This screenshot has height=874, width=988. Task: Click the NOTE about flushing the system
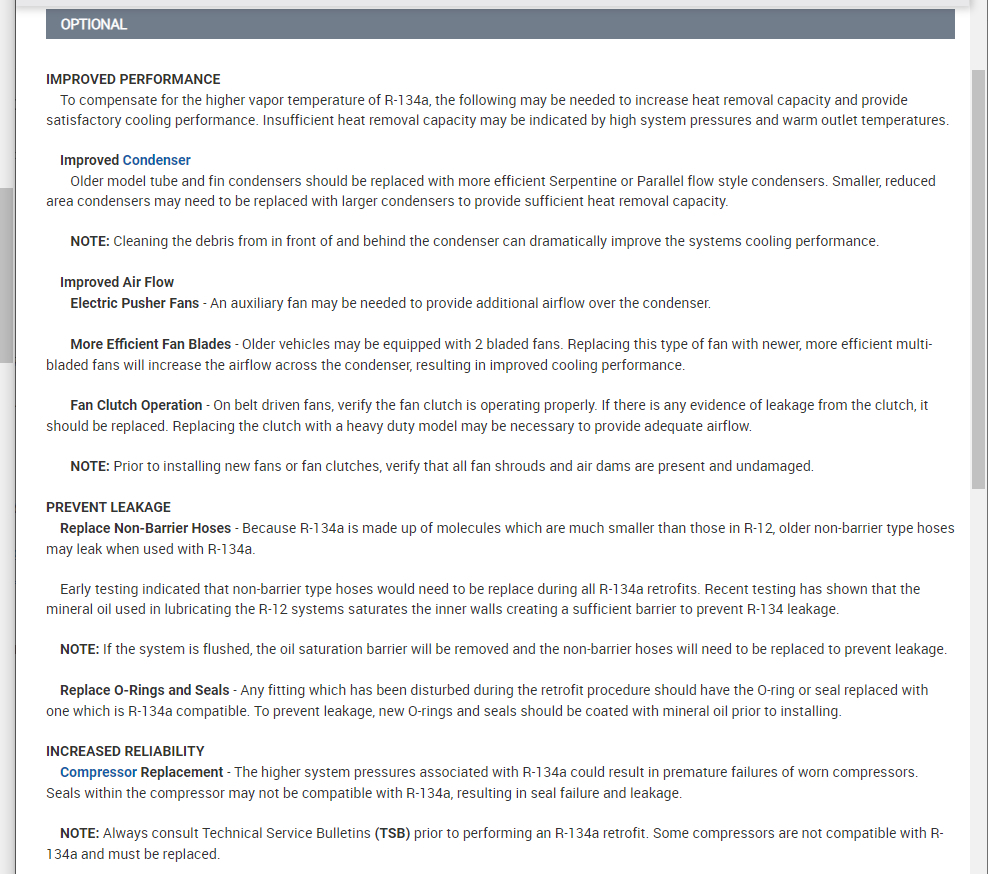click(502, 649)
